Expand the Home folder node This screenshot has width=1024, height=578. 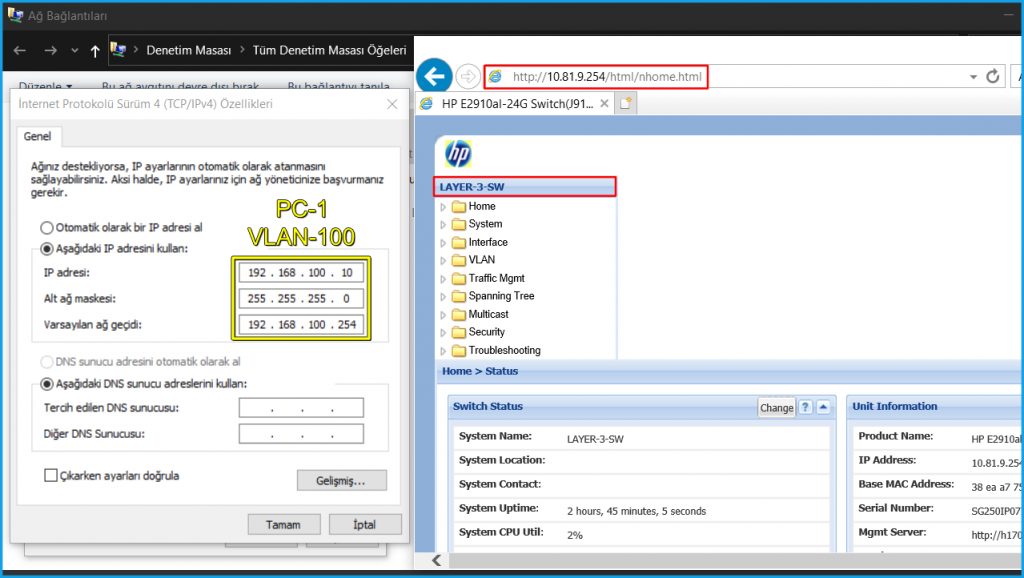tap(443, 207)
